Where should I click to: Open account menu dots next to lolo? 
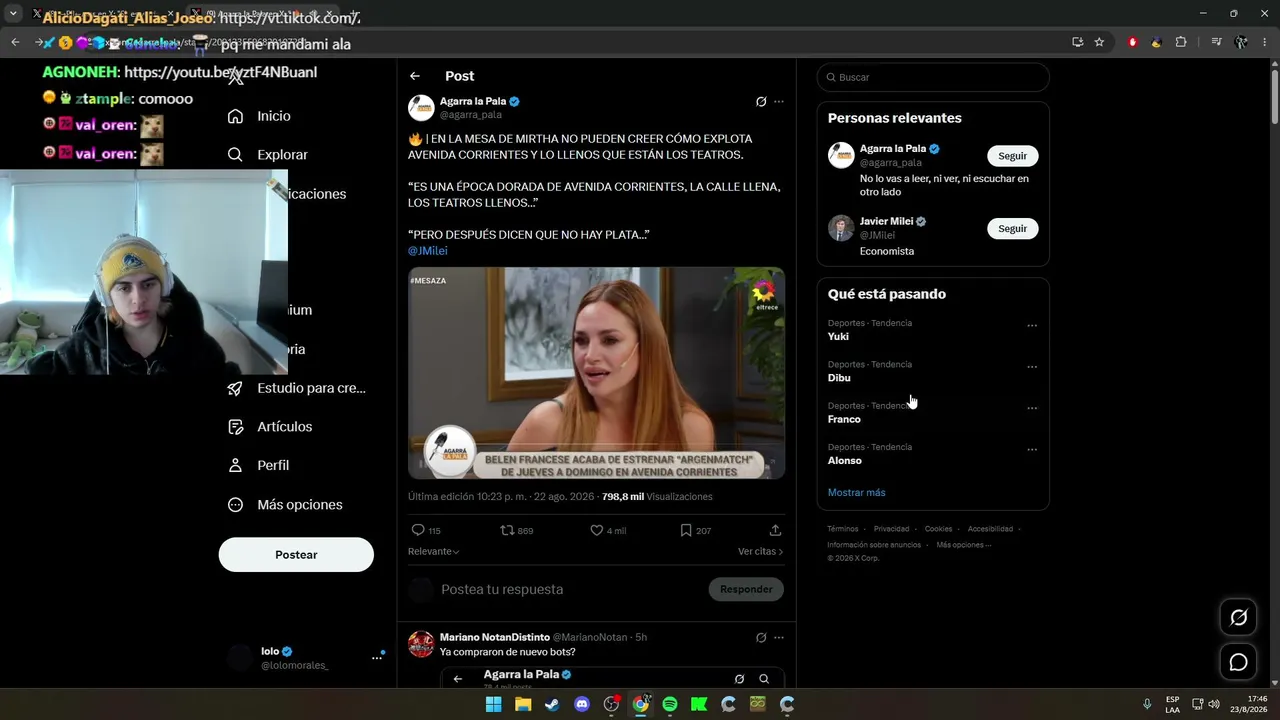point(377,657)
